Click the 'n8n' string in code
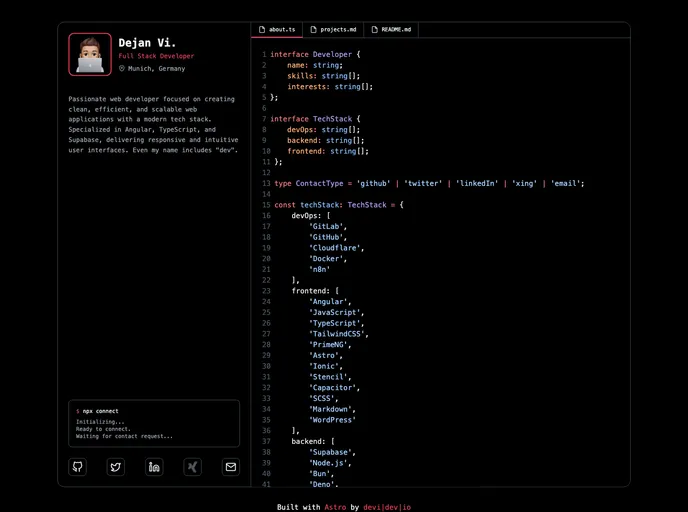Screen dimensions: 688x512 point(319,269)
